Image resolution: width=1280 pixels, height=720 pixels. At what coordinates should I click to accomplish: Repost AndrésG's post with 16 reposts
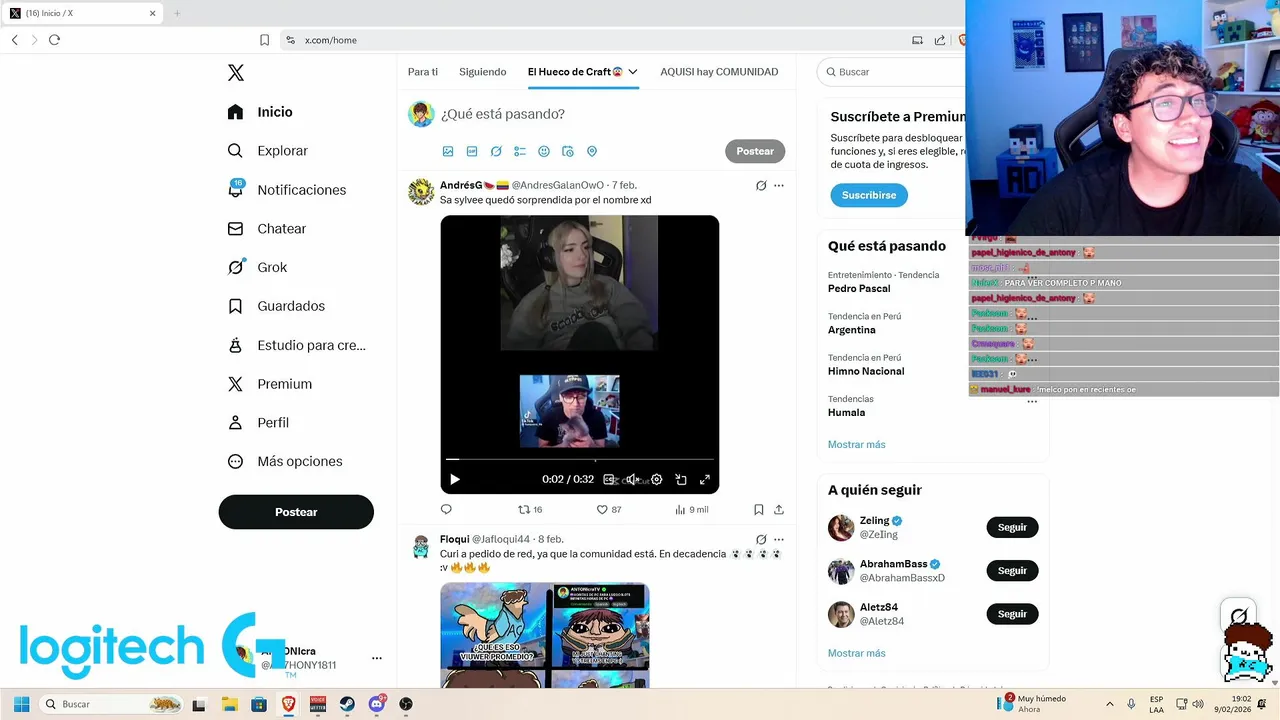point(530,509)
